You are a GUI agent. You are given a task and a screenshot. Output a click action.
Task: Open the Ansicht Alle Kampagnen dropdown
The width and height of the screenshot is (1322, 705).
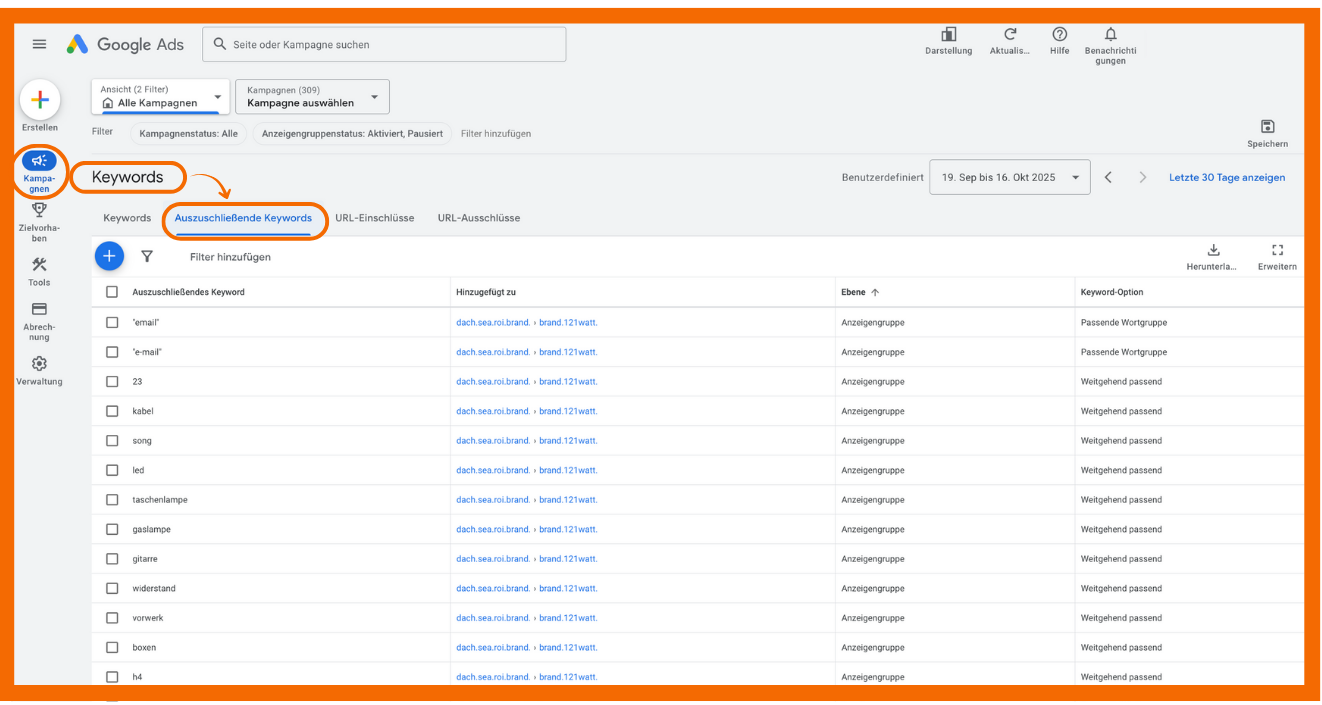tap(160, 97)
